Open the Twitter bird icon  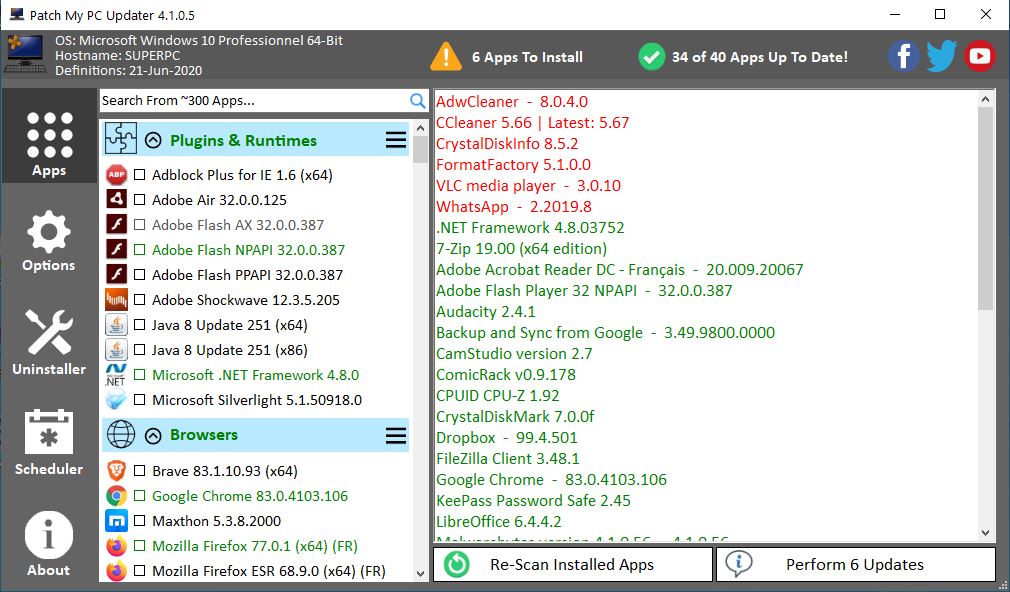pyautogui.click(x=942, y=57)
